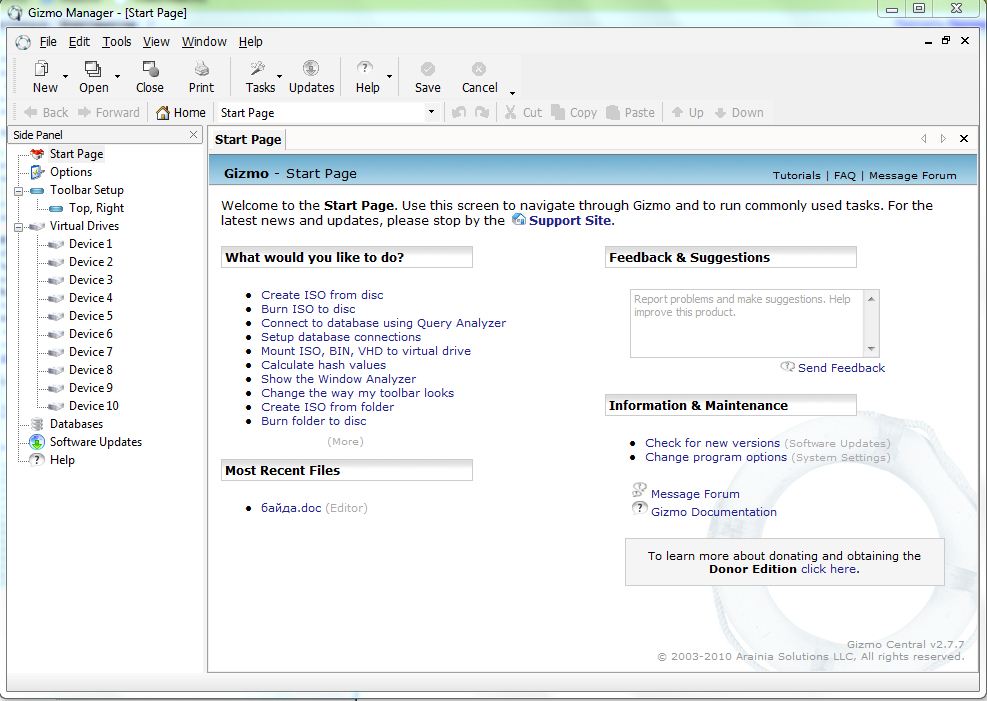Select Options icon in side panel
Image resolution: width=987 pixels, height=701 pixels.
click(37, 172)
